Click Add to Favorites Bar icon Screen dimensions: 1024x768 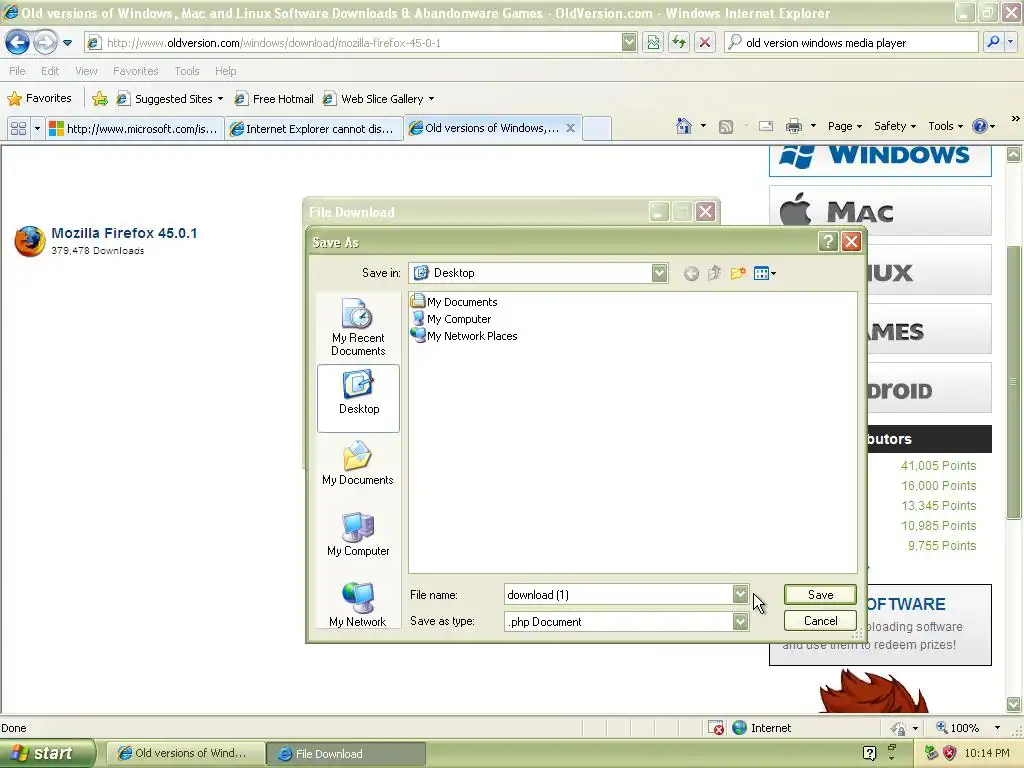point(100,99)
